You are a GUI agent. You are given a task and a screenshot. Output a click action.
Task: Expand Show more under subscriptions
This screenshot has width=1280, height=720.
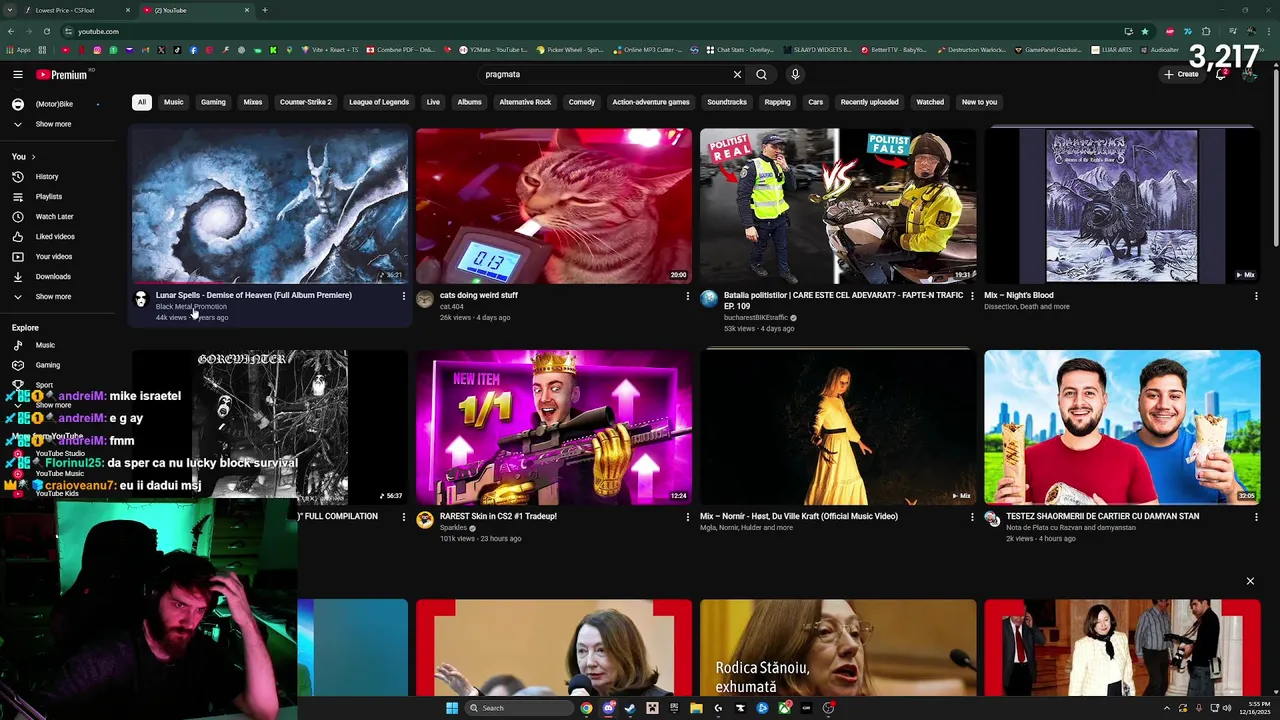53,124
